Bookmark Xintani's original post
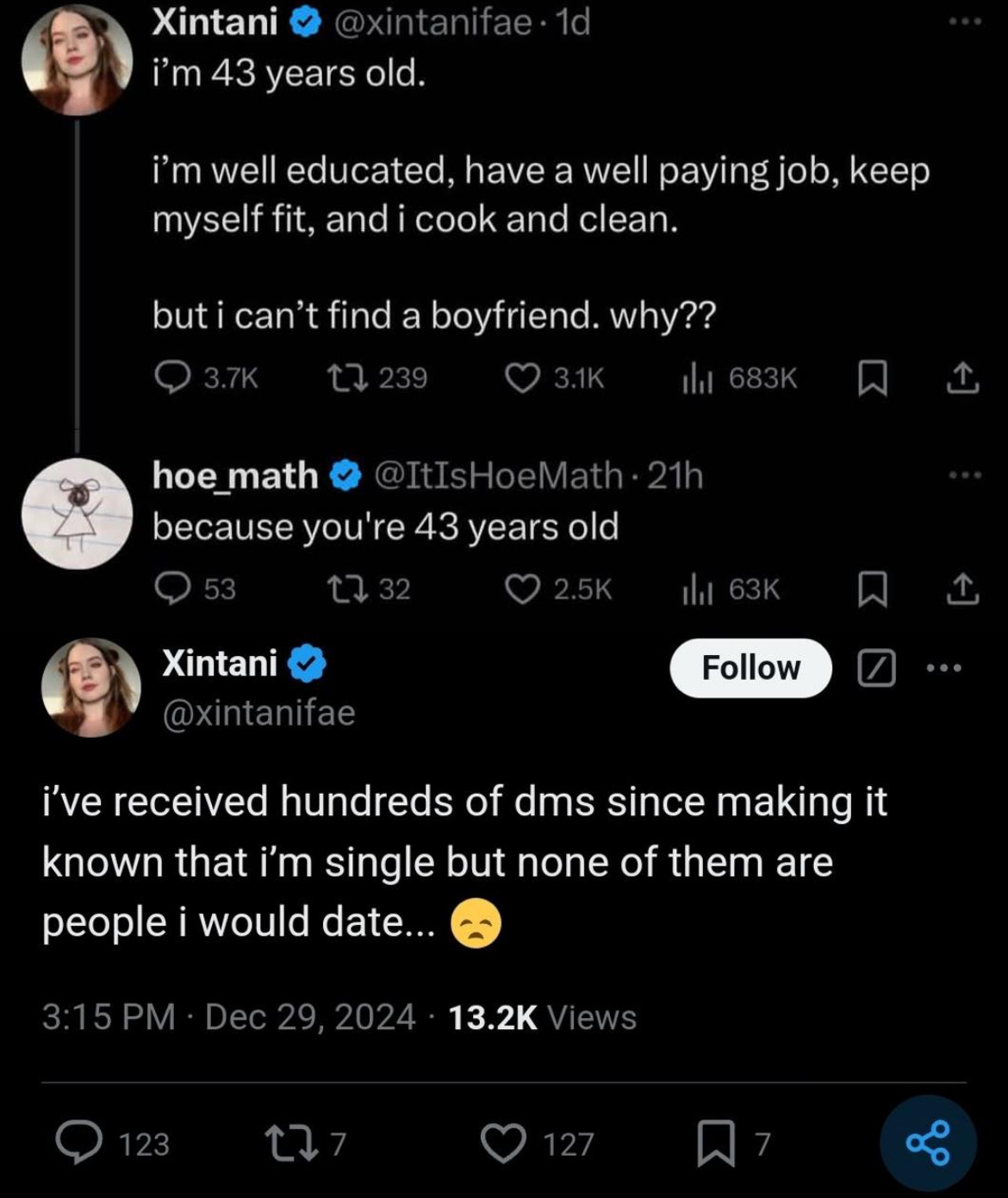Image resolution: width=1008 pixels, height=1198 pixels. (x=872, y=378)
